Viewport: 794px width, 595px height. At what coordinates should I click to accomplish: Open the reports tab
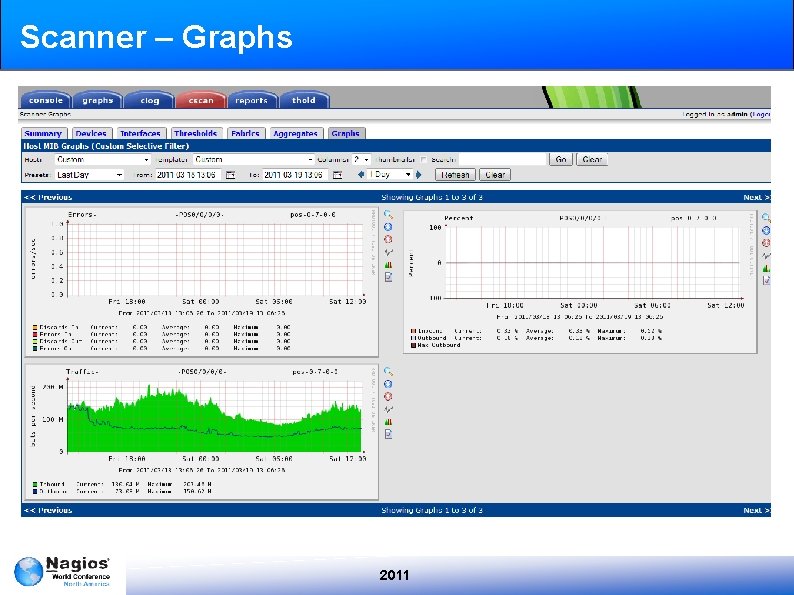252,100
